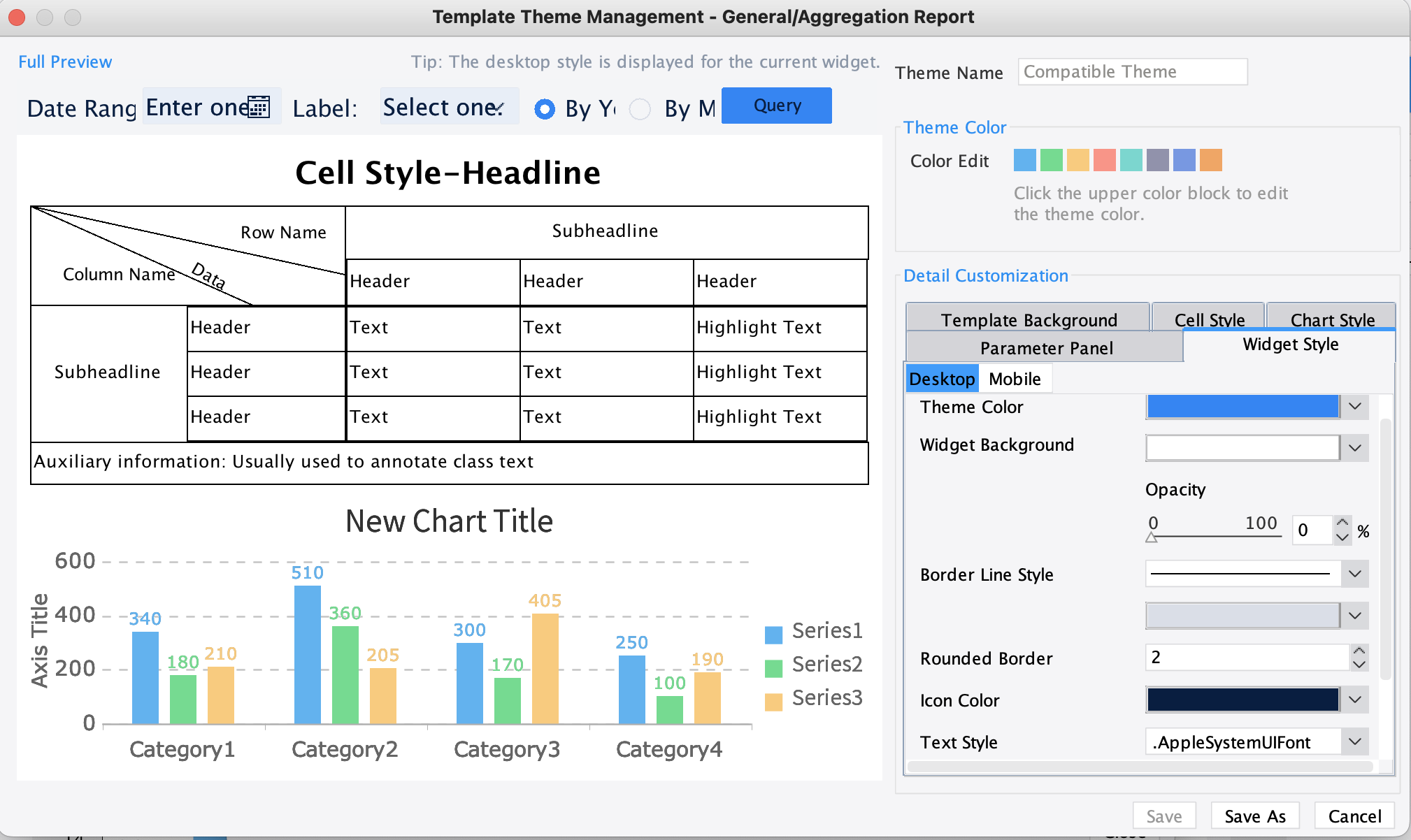
Task: Click the Save As button
Action: coord(1255,815)
